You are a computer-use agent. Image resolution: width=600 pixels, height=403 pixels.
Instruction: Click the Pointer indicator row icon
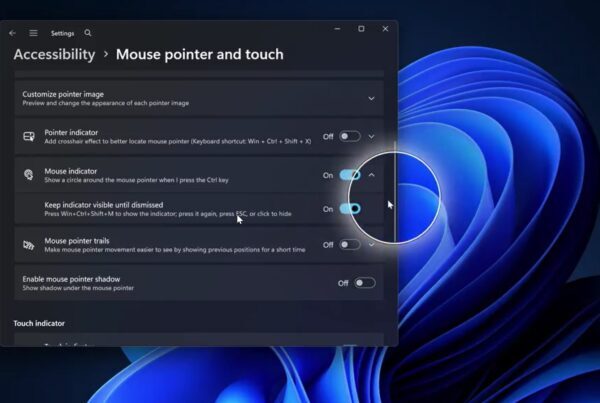coord(29,136)
